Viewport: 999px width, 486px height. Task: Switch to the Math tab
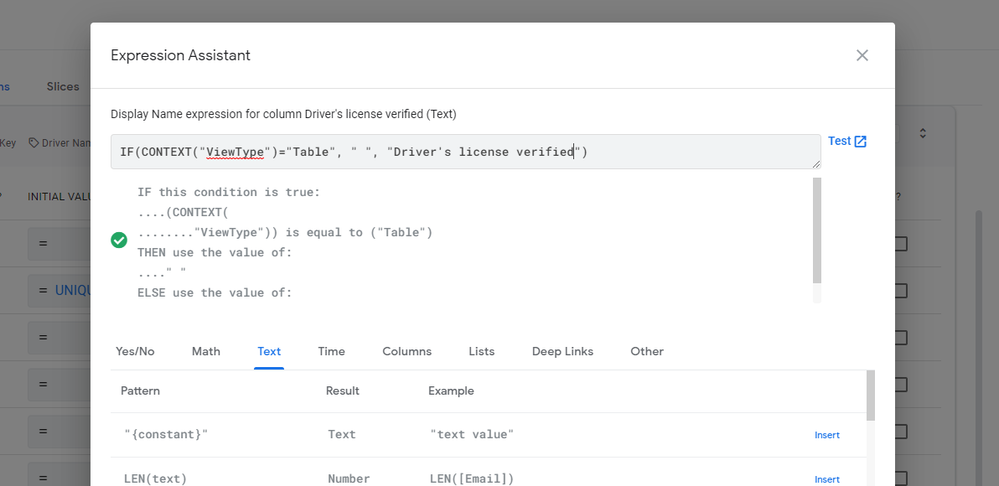click(206, 351)
